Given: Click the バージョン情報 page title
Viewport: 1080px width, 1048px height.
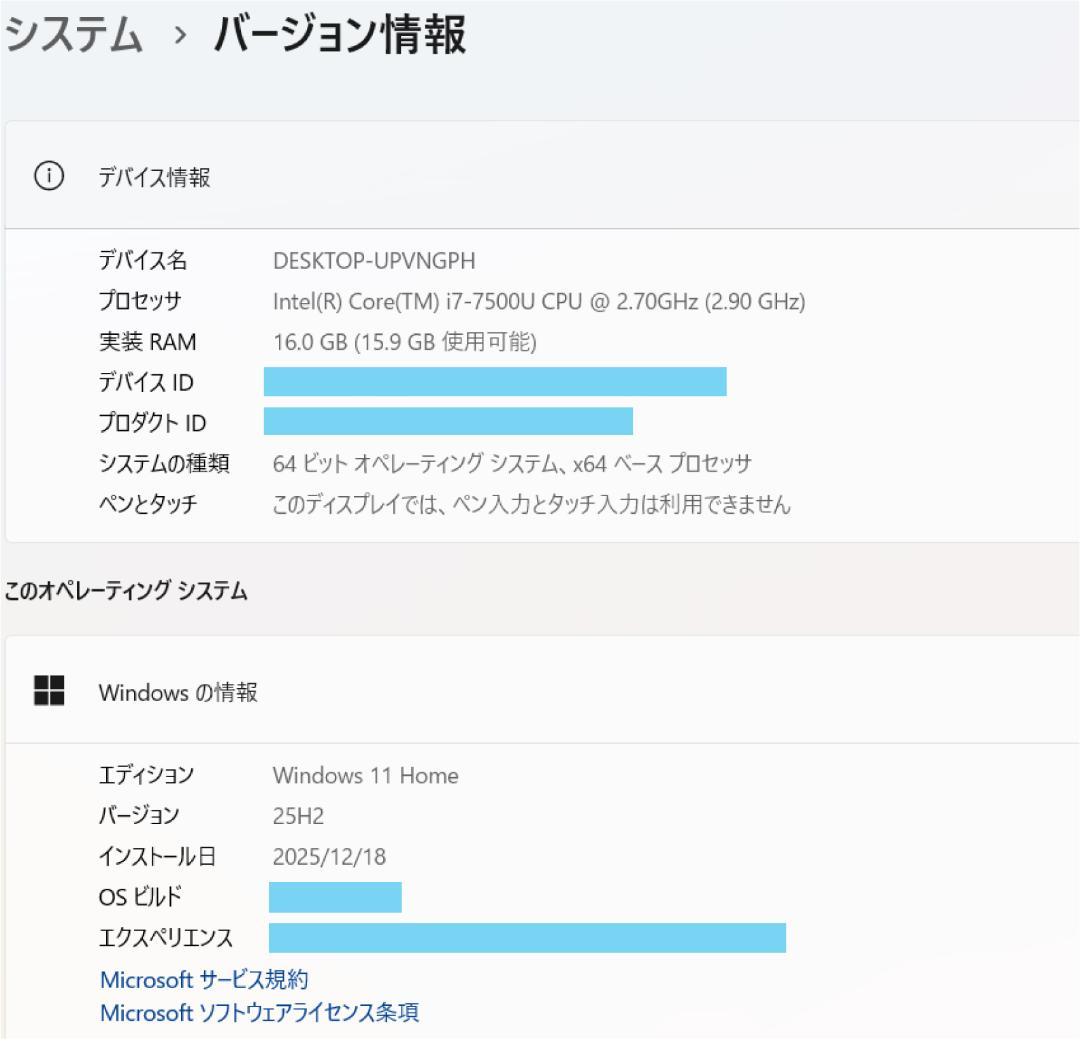Looking at the screenshot, I should click(335, 35).
